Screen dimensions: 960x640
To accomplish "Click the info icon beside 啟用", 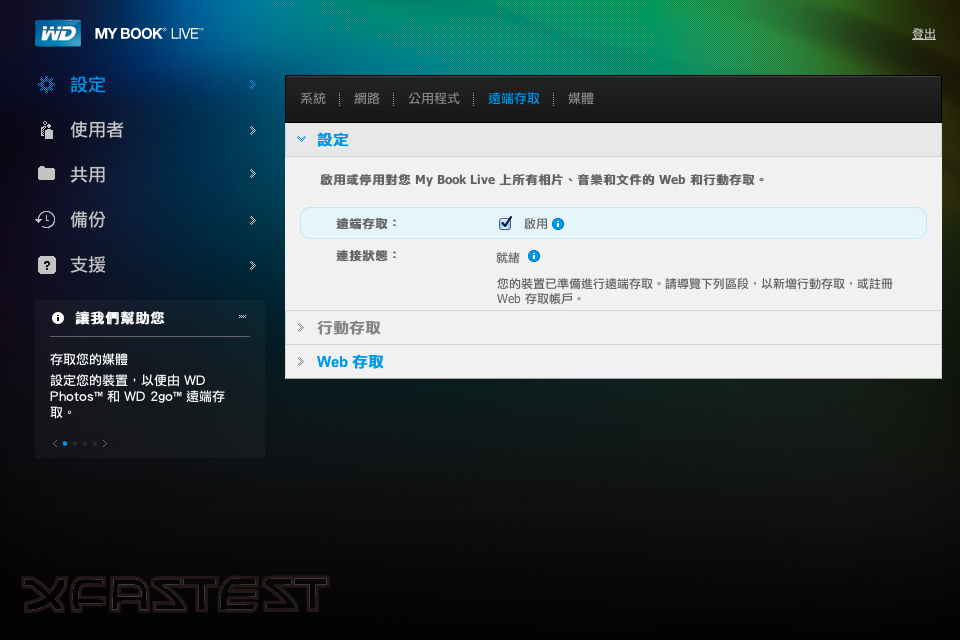I will pyautogui.click(x=558, y=224).
